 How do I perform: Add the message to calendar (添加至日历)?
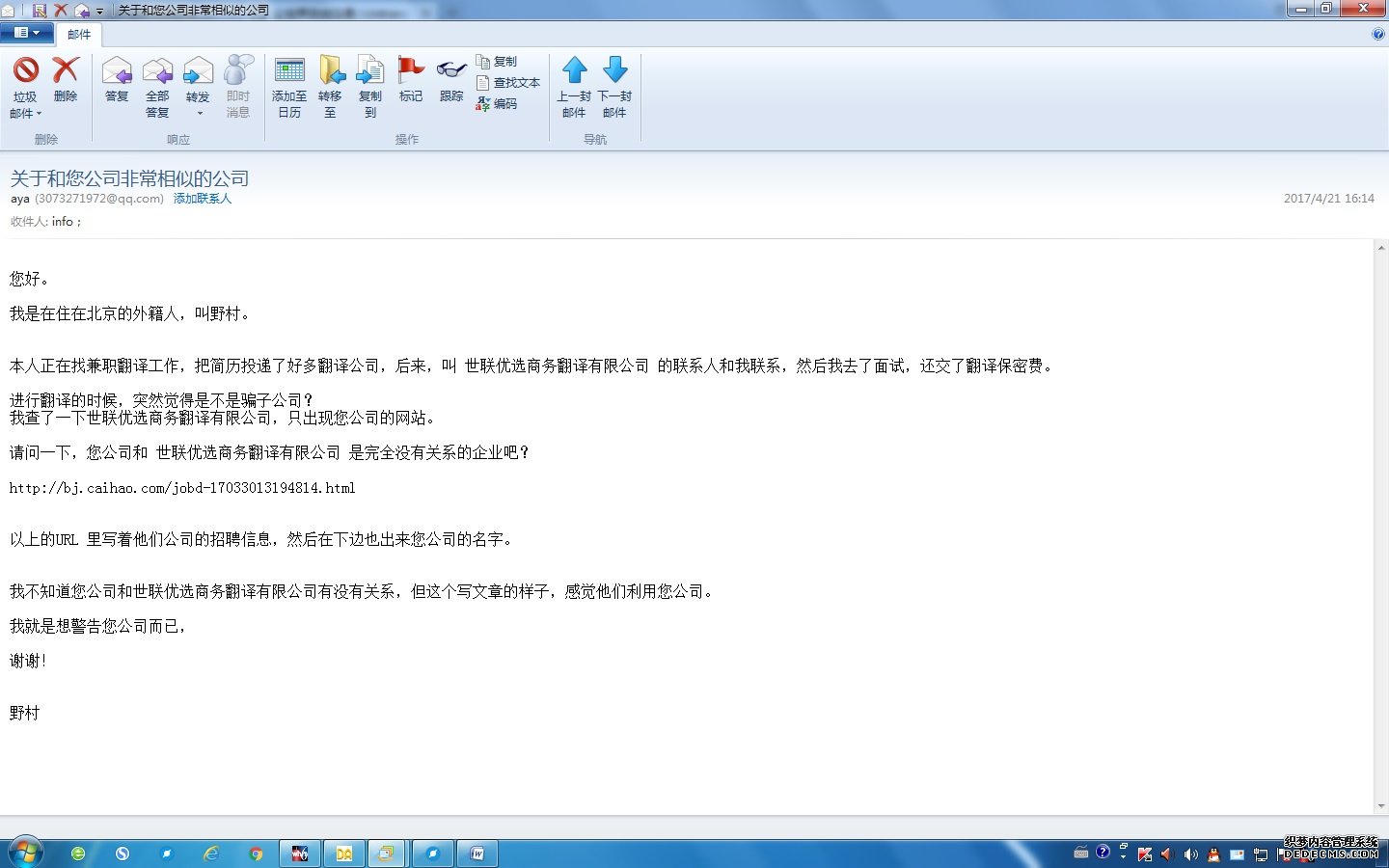(x=289, y=73)
